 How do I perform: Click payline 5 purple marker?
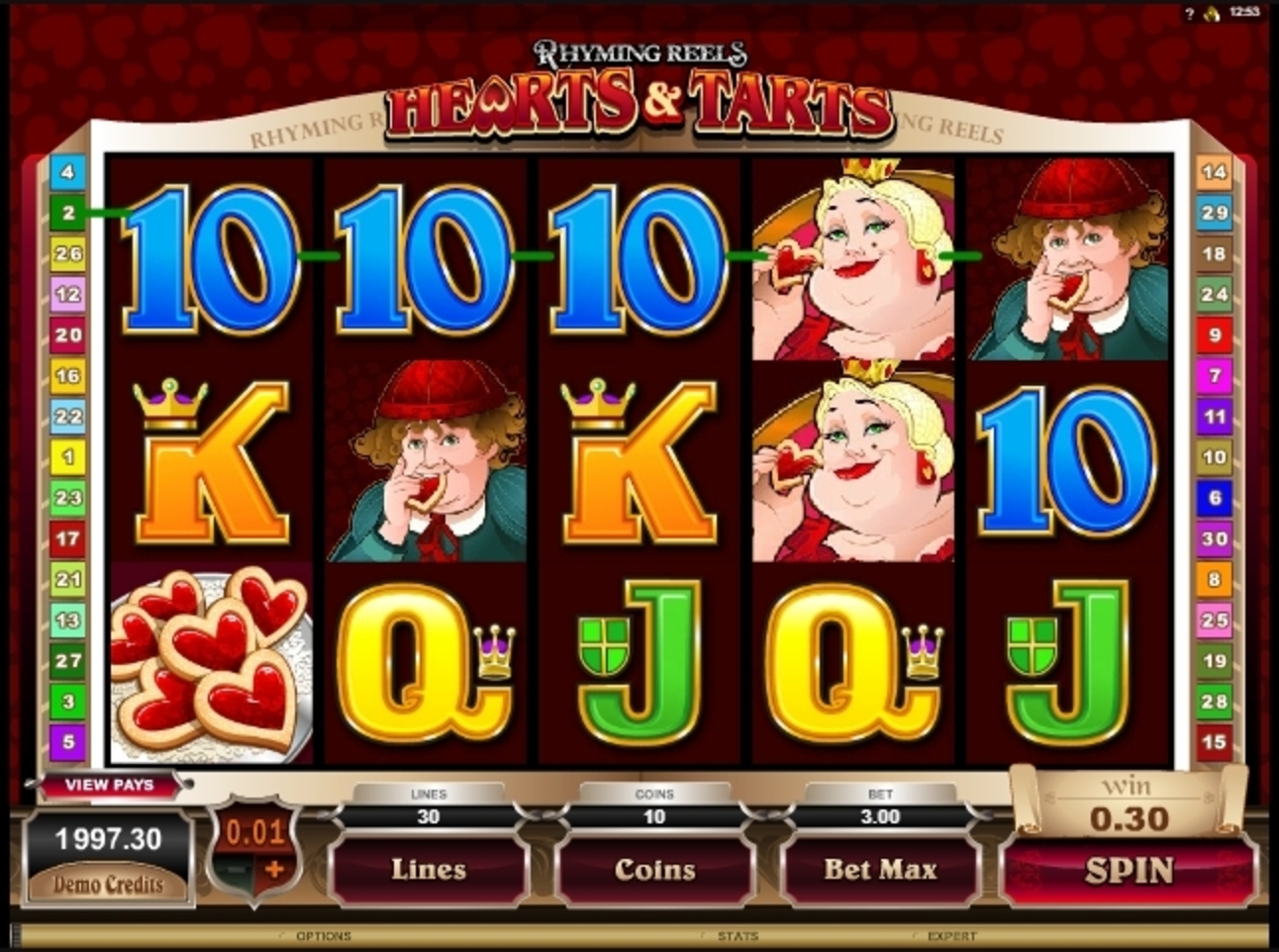pyautogui.click(x=67, y=741)
